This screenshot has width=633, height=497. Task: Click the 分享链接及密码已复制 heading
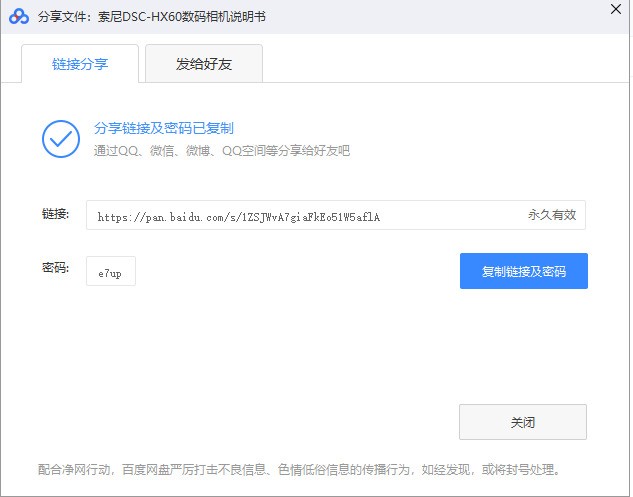(164, 129)
